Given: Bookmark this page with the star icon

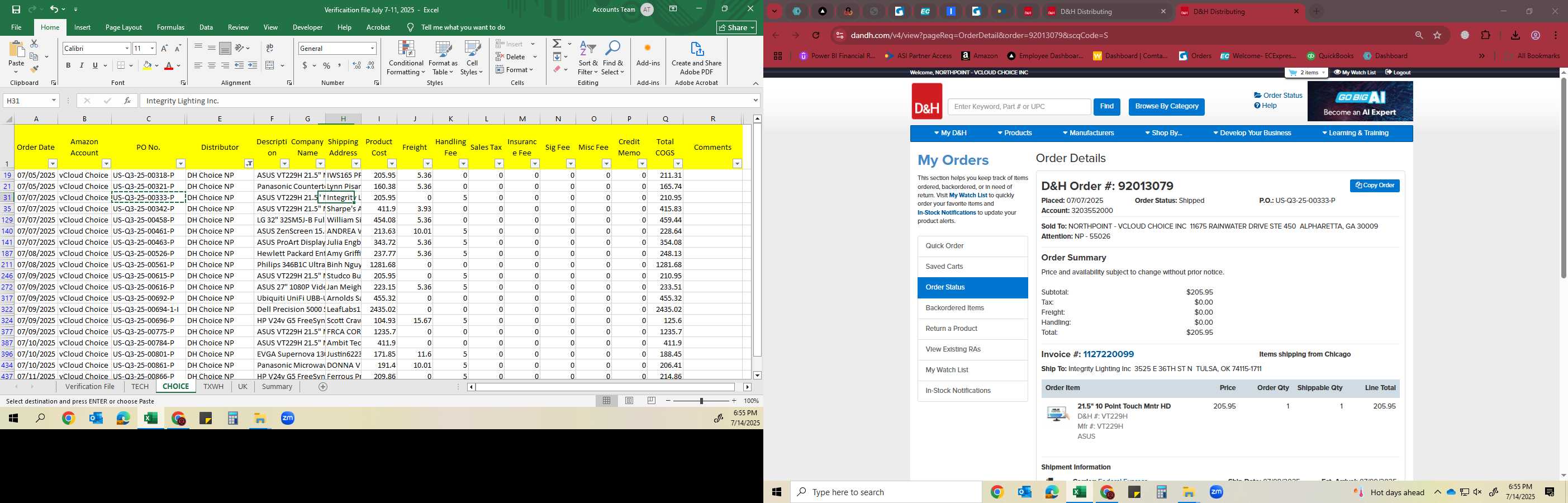Looking at the screenshot, I should click(x=1438, y=35).
